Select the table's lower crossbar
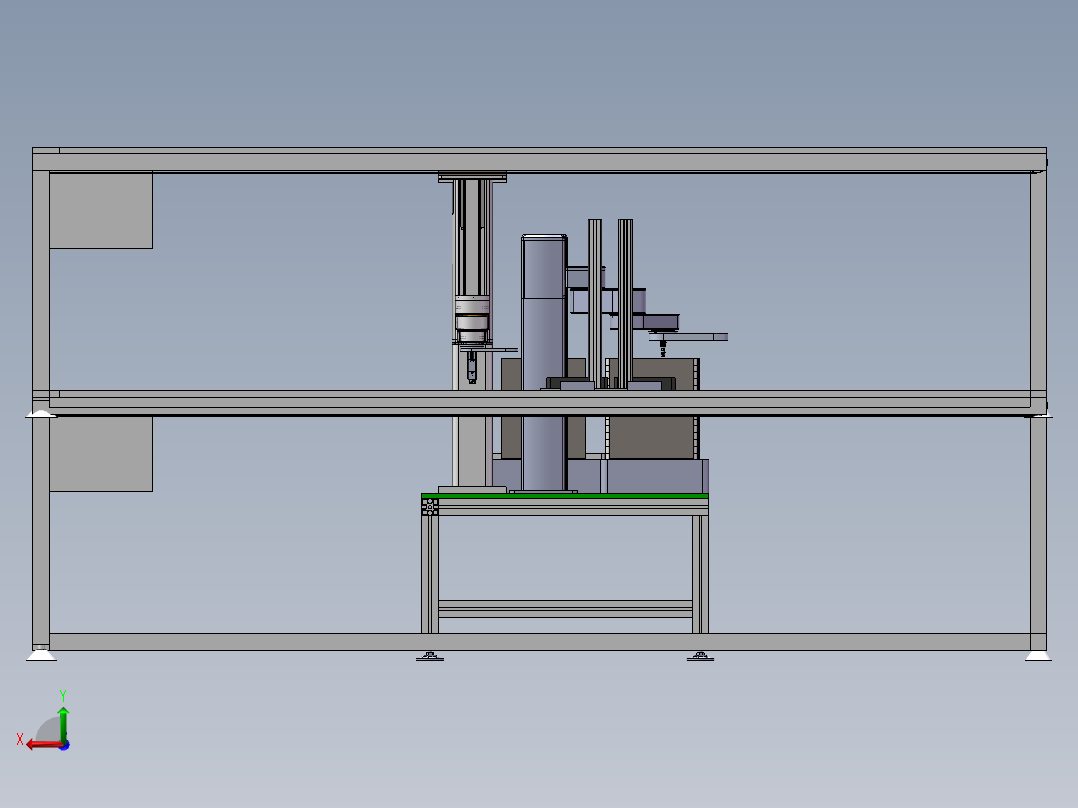 point(565,609)
